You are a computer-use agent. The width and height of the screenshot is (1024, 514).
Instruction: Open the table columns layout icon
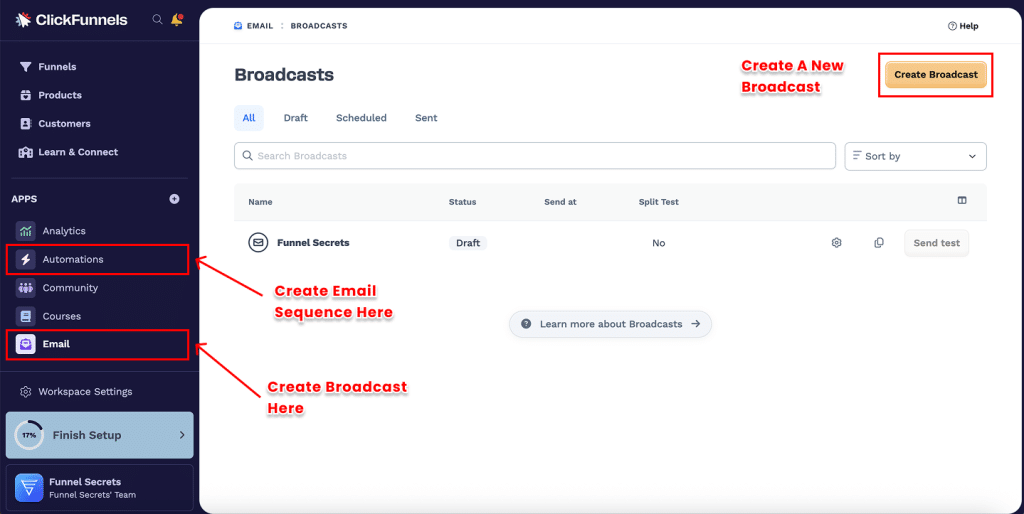pos(962,201)
